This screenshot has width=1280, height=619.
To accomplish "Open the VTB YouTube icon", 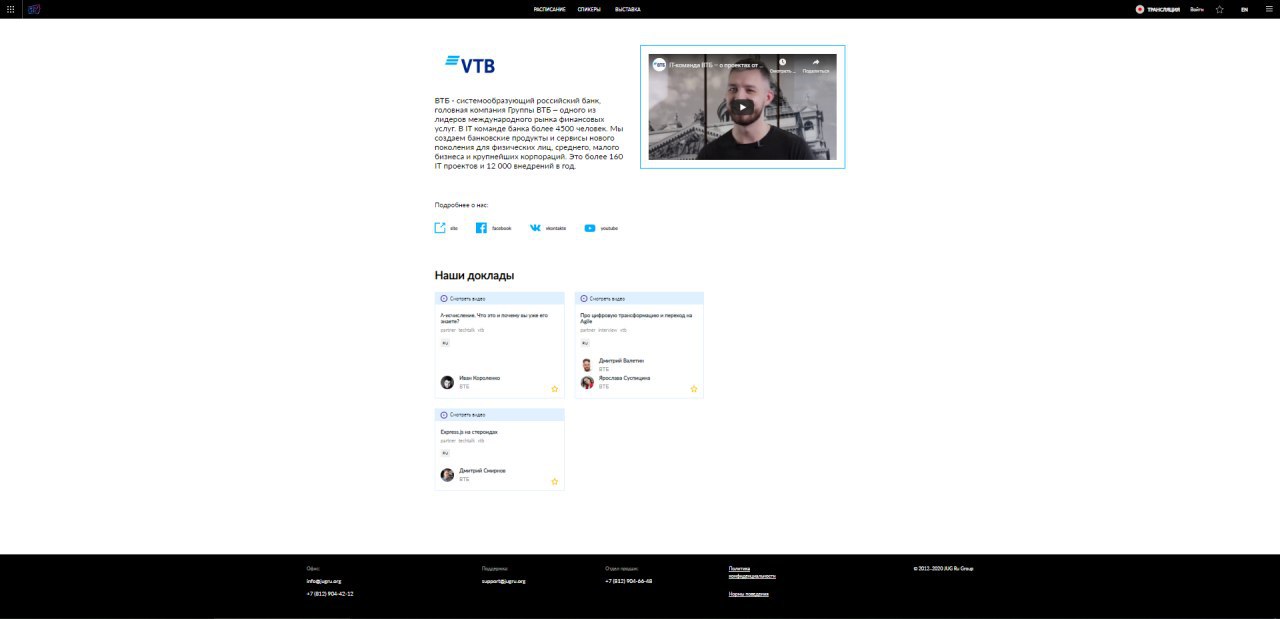I will click(x=590, y=228).
